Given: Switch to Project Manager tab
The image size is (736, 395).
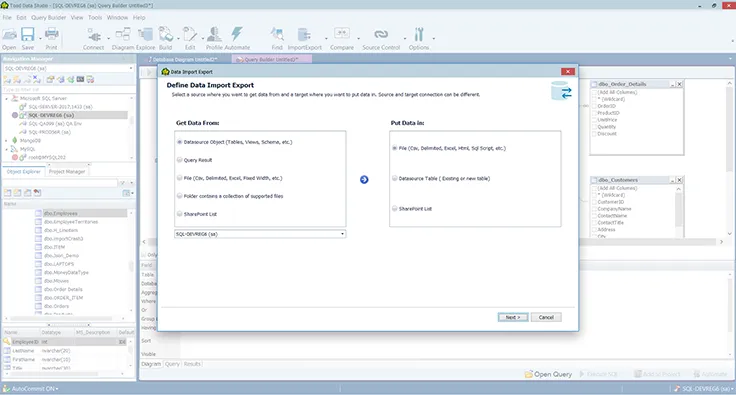Looking at the screenshot, I should click(x=67, y=172).
